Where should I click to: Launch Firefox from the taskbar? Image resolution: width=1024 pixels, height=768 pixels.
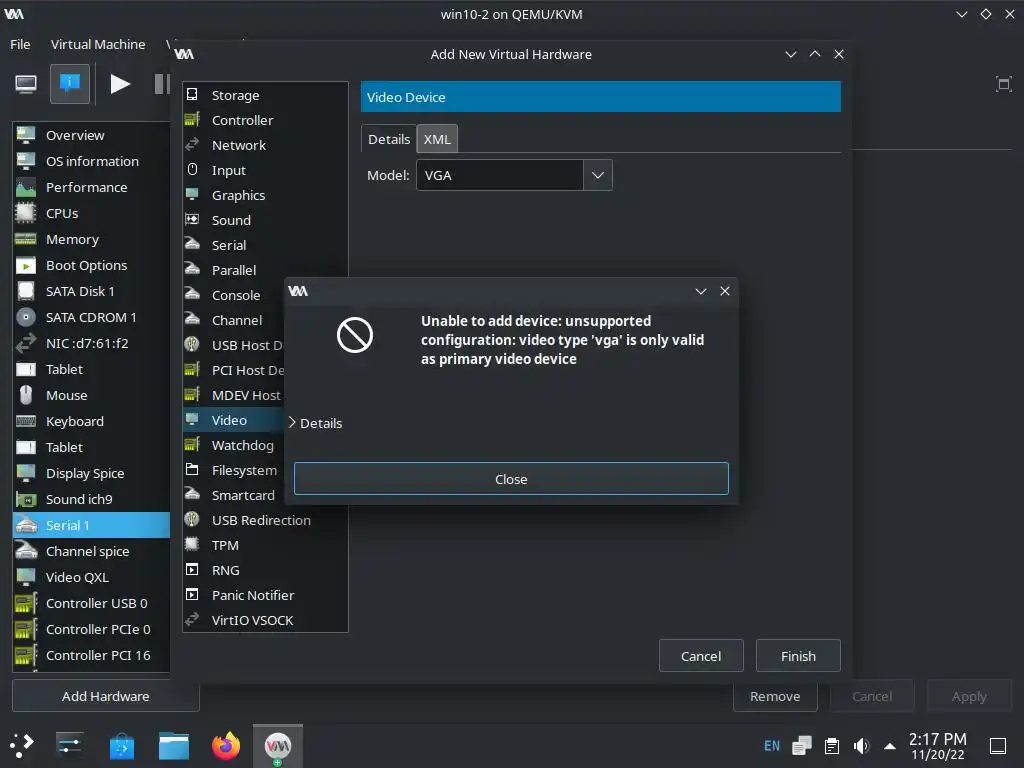pyautogui.click(x=226, y=745)
